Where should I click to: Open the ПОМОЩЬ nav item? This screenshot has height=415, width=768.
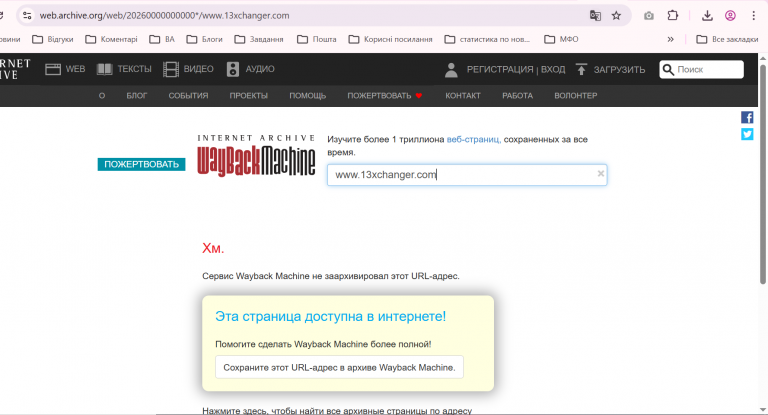point(308,96)
